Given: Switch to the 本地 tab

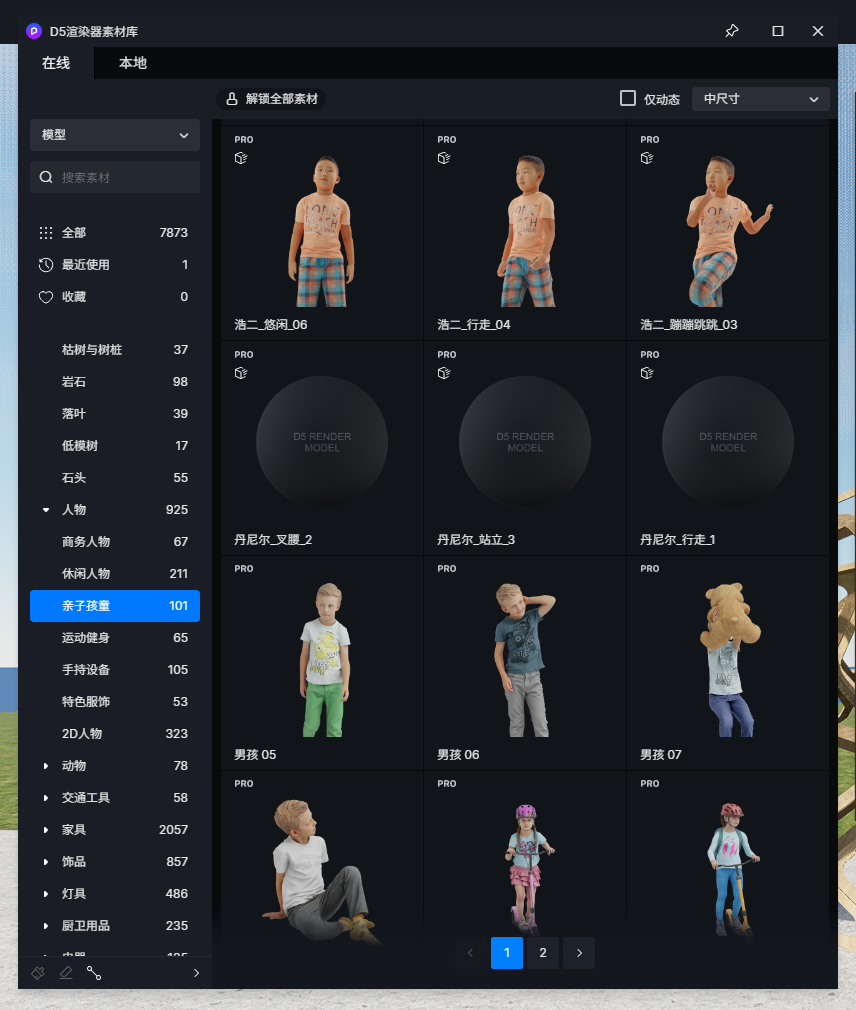Looking at the screenshot, I should (133, 63).
